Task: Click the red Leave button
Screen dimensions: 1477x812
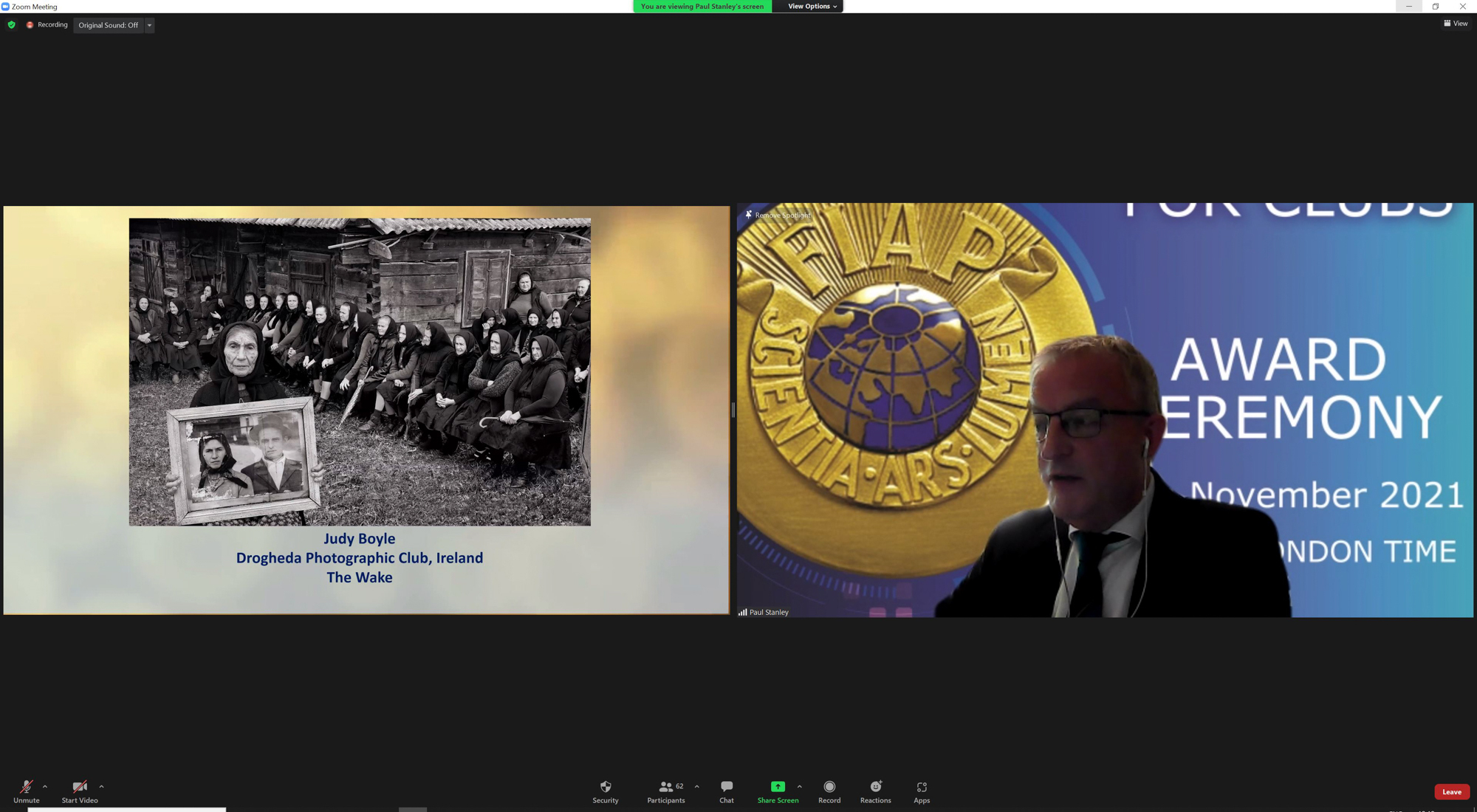Action: coord(1452,792)
